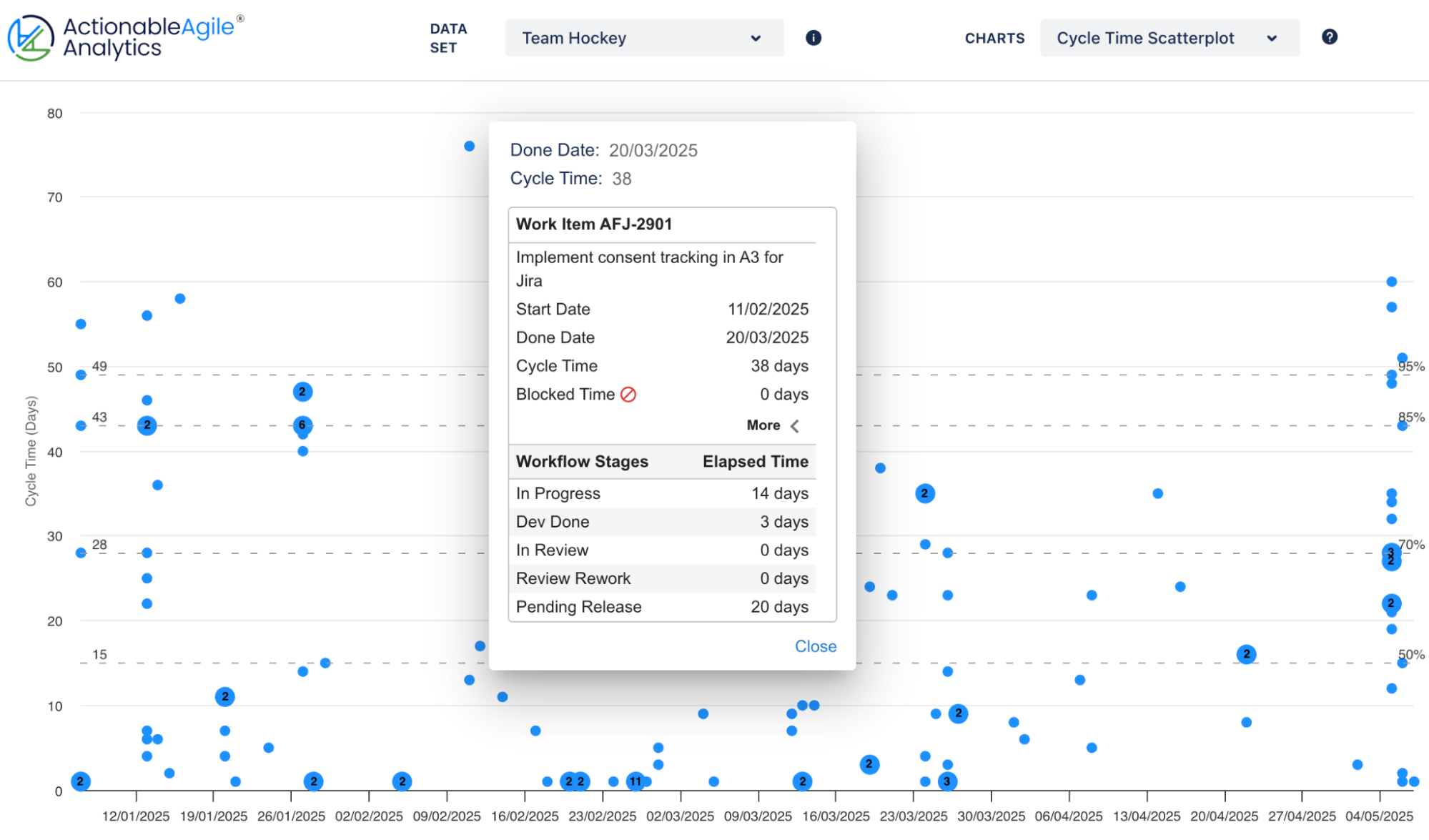Click the 70% percentile line label

(x=1411, y=544)
